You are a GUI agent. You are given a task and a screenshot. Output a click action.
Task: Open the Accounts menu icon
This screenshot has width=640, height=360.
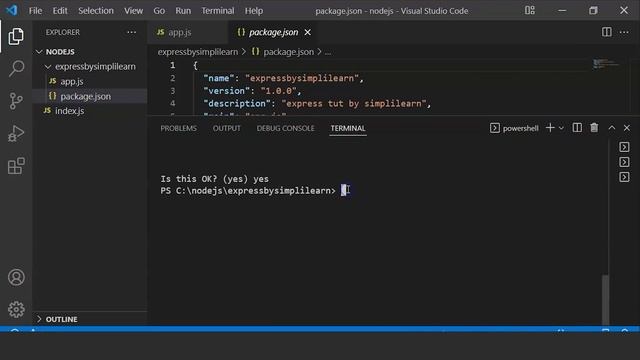coord(16,278)
